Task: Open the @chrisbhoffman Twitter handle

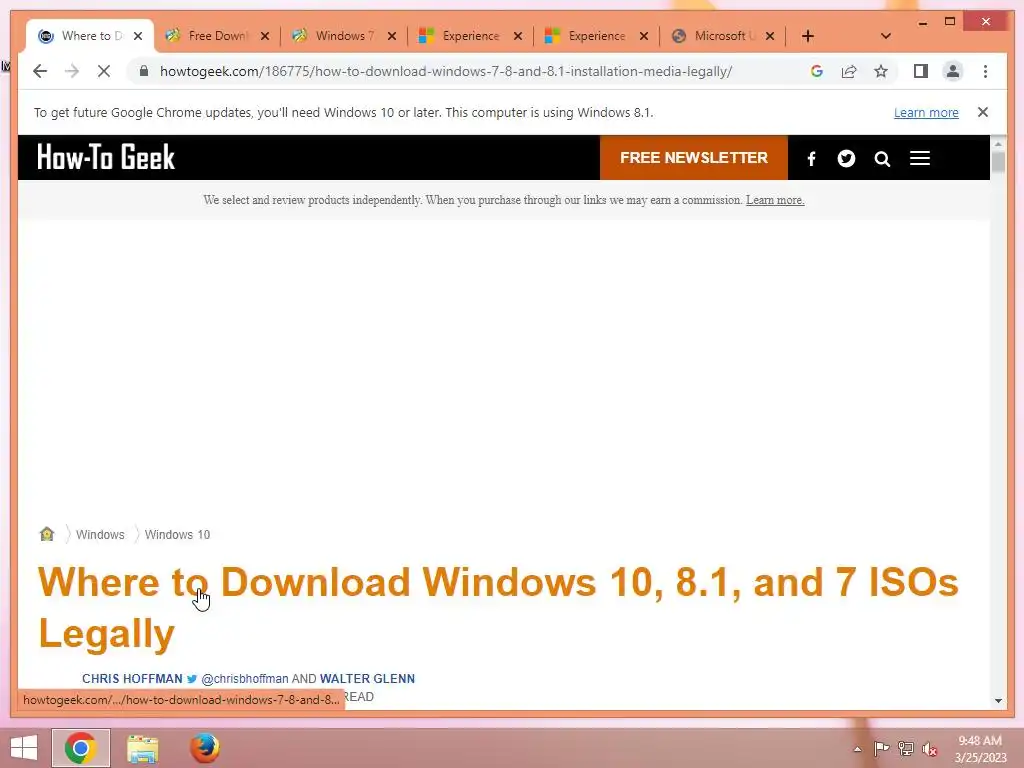Action: point(245,679)
